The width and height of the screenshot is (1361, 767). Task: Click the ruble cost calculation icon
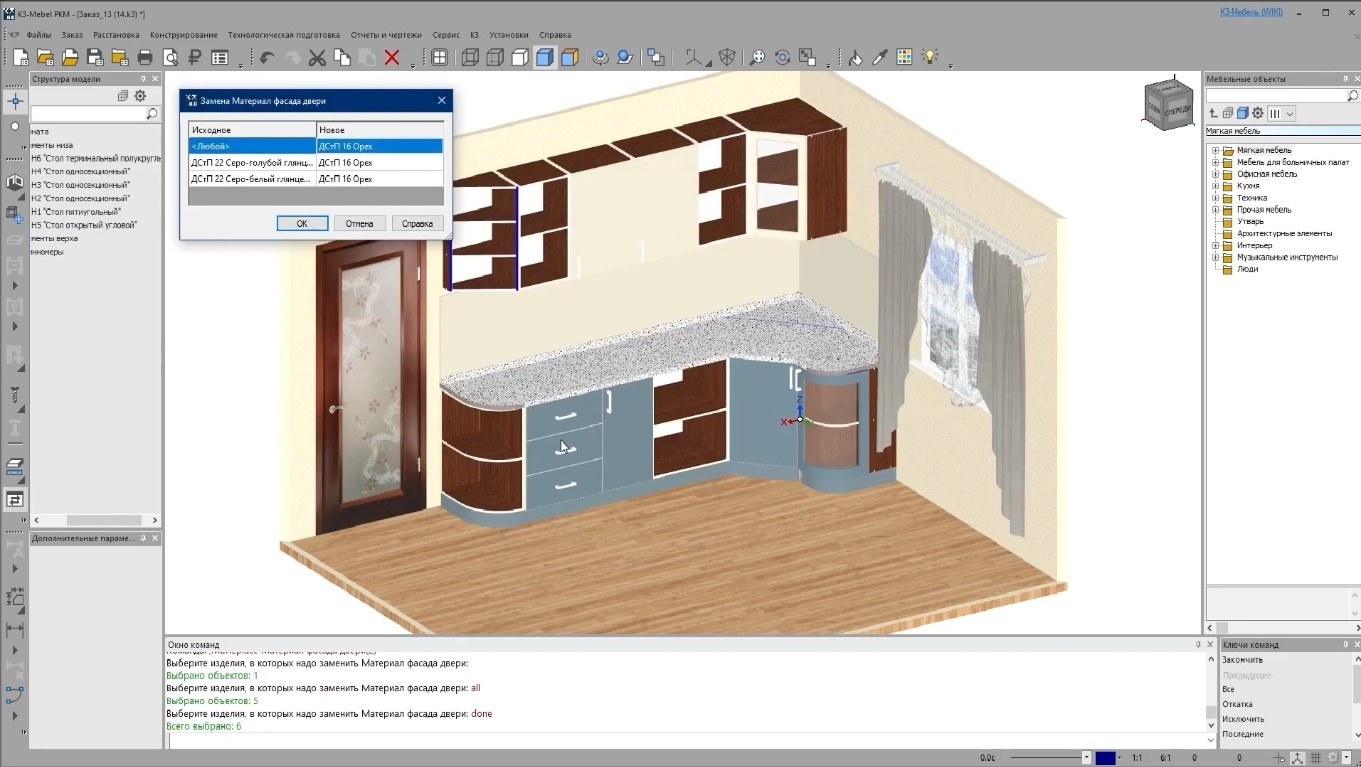(x=195, y=58)
